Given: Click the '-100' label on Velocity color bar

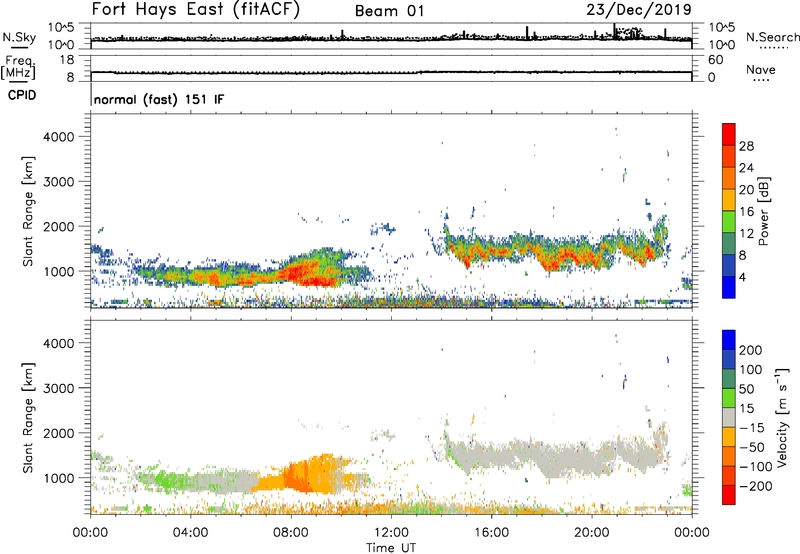Looking at the screenshot, I should [756, 467].
